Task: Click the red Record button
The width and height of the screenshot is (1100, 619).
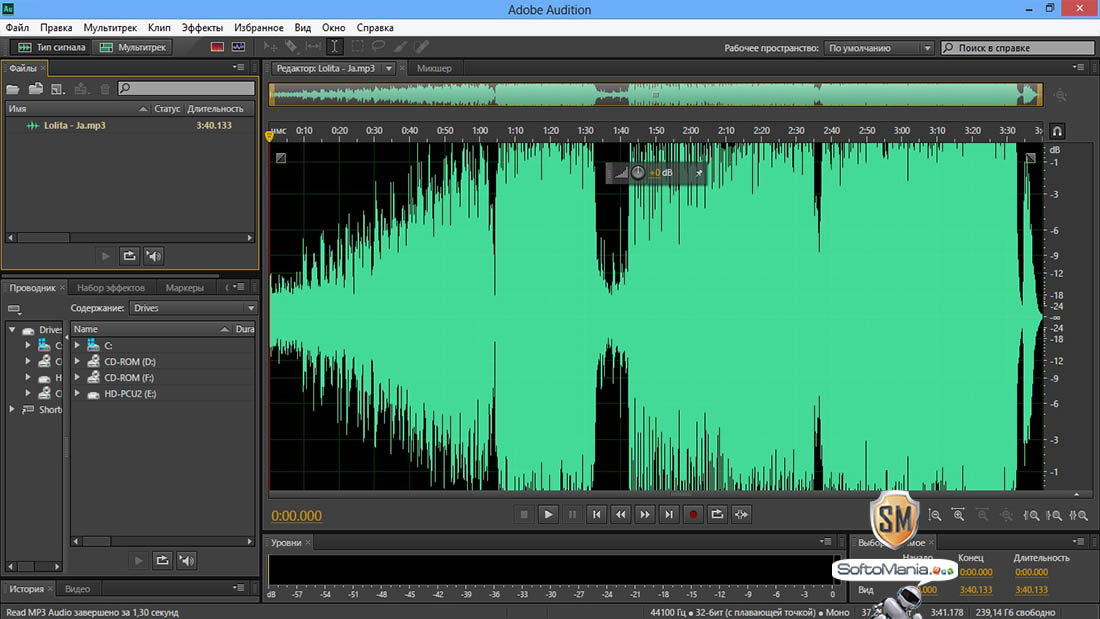Action: click(x=693, y=514)
